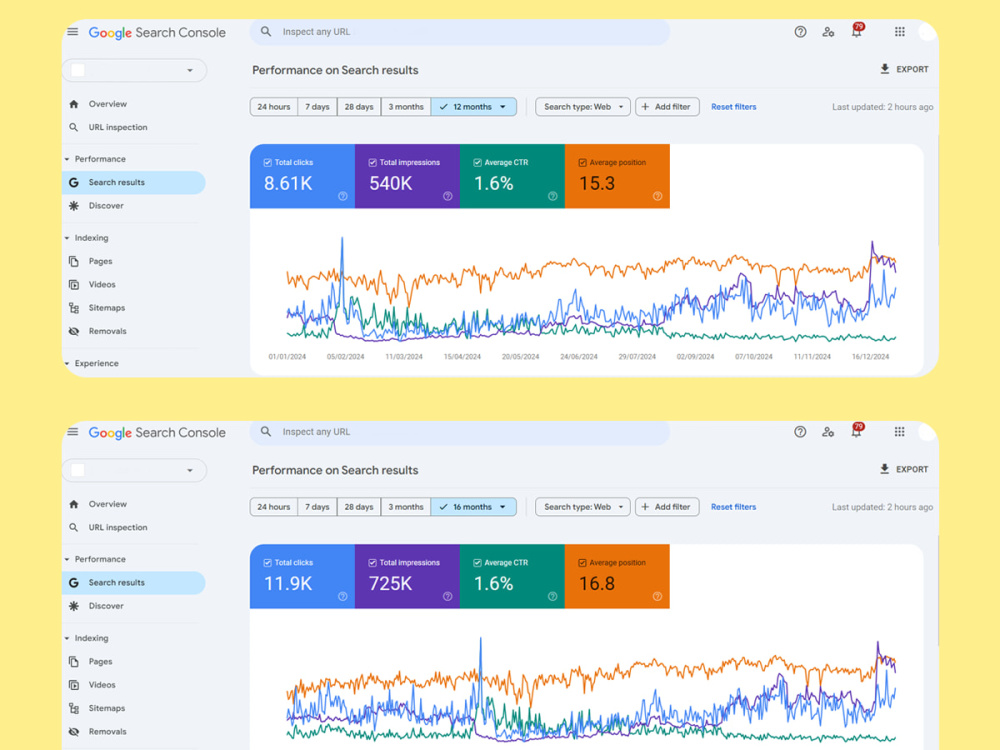Open 12 months date range dropdown

(x=474, y=107)
